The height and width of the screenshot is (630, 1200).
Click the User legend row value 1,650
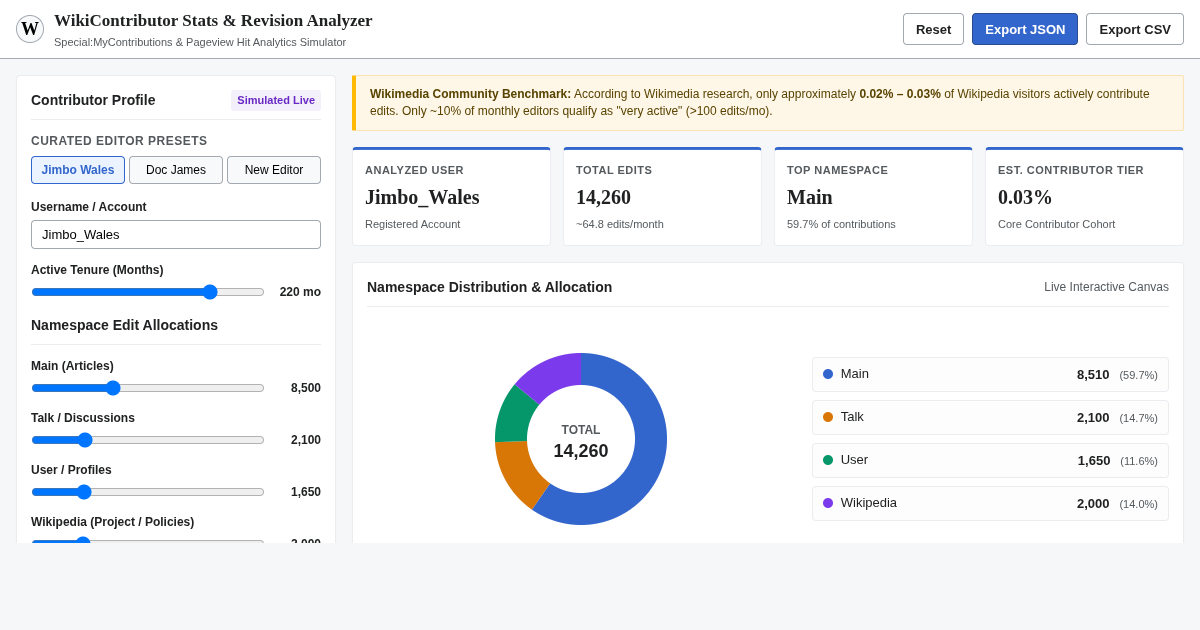[1094, 461]
